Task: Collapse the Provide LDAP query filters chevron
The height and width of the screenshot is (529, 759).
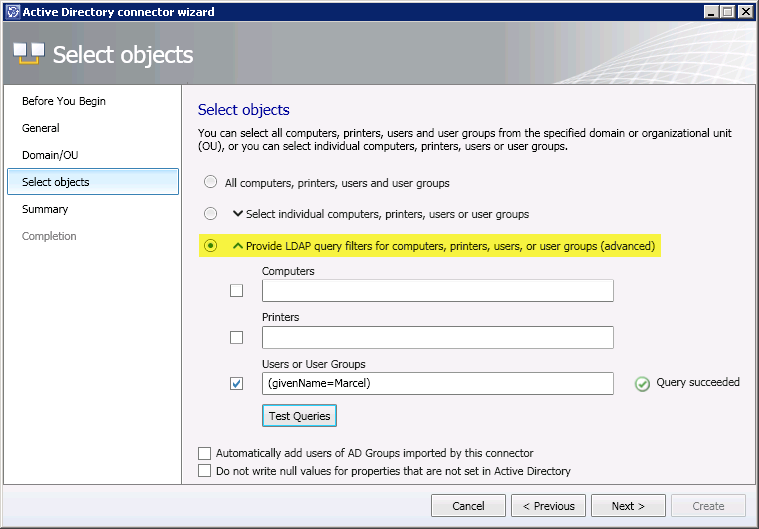Action: [x=238, y=246]
